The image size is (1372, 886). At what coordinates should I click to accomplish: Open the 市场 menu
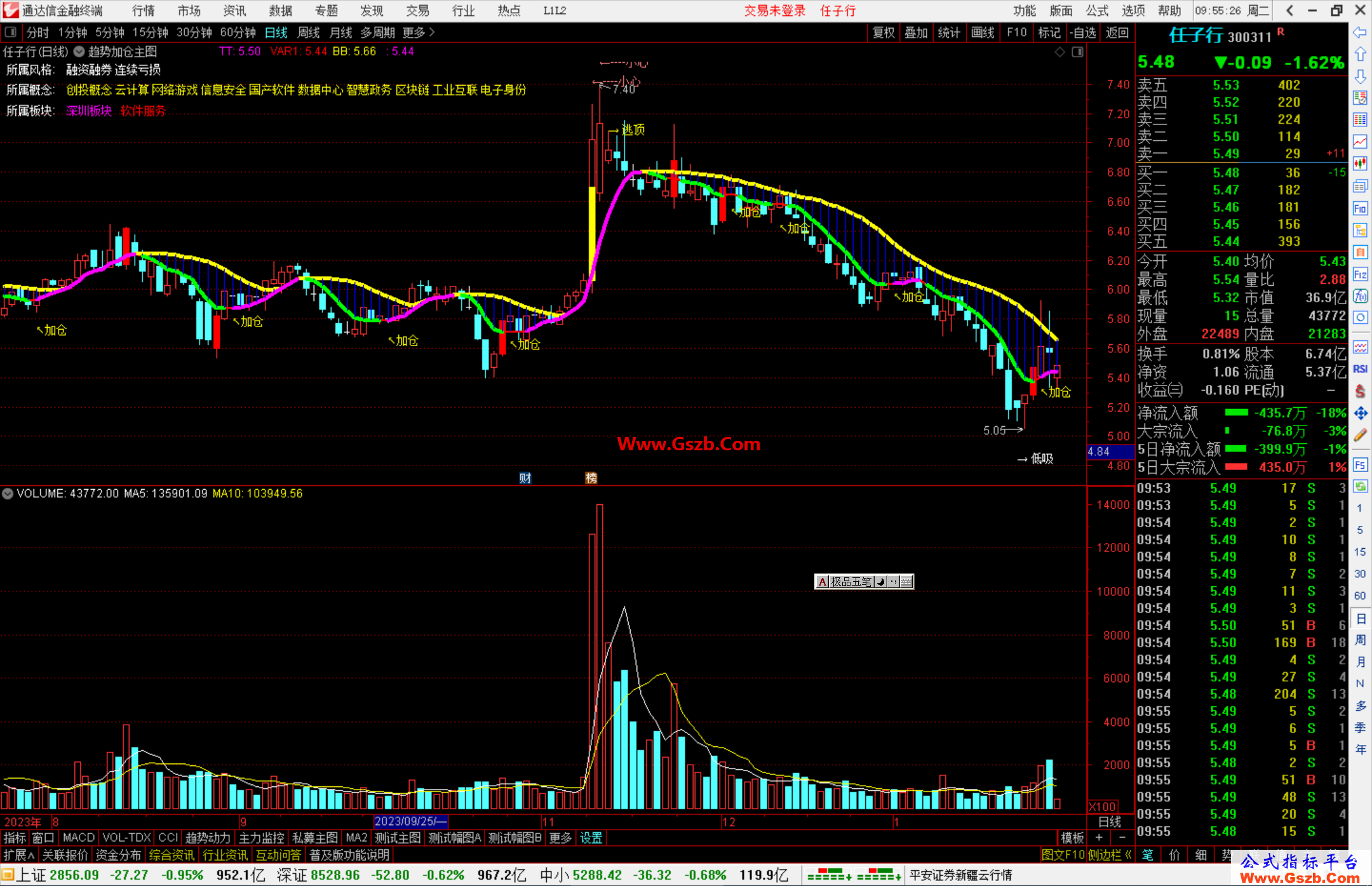click(189, 10)
